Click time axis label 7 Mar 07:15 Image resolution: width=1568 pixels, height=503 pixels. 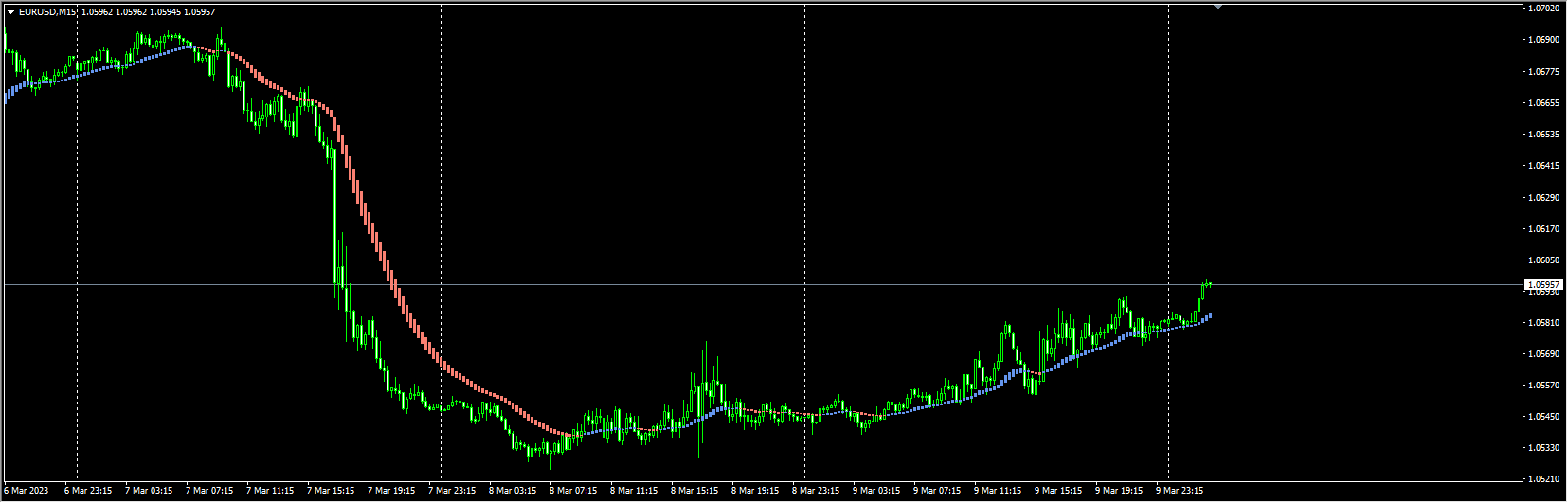(209, 491)
